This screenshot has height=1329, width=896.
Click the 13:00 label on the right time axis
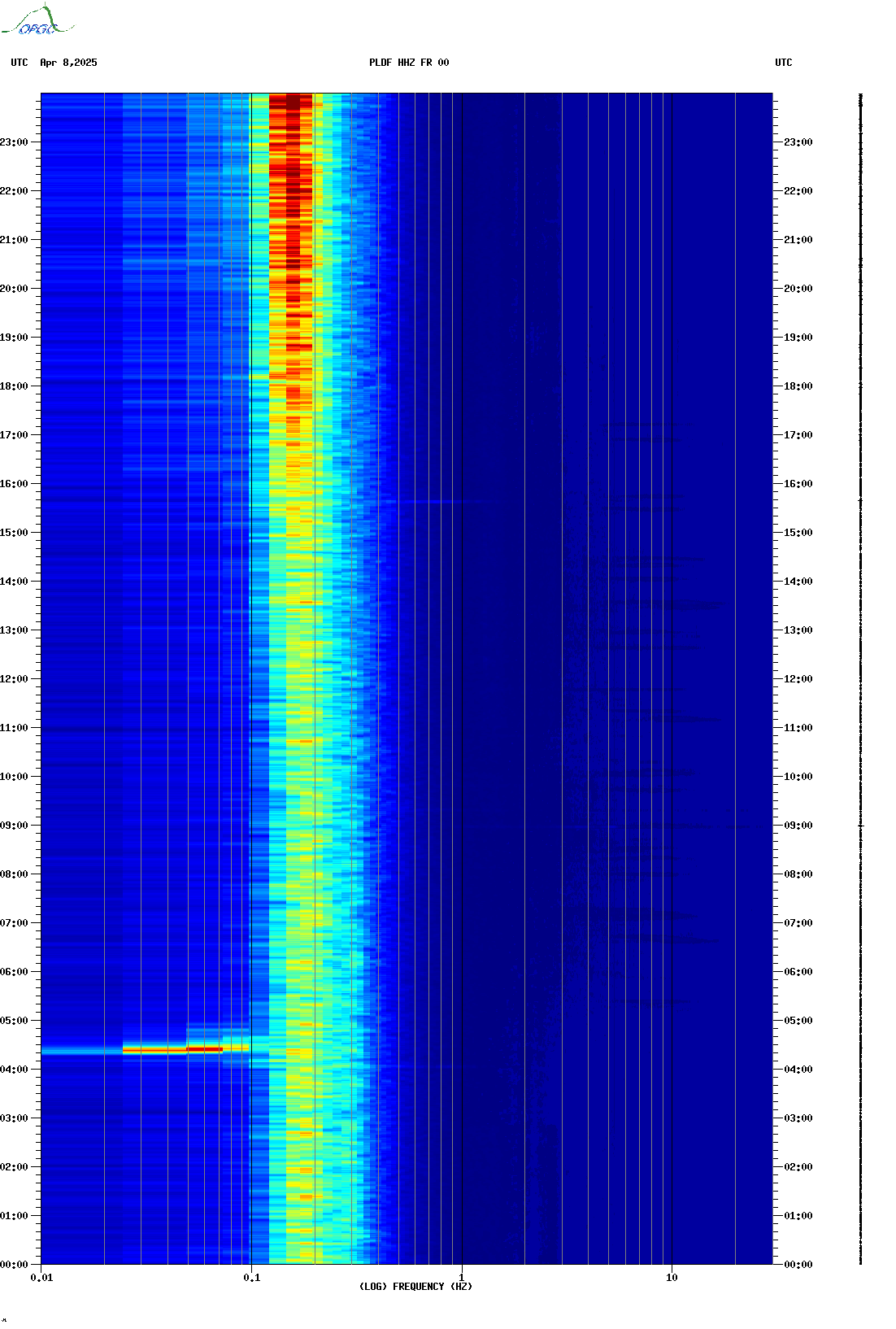point(798,630)
